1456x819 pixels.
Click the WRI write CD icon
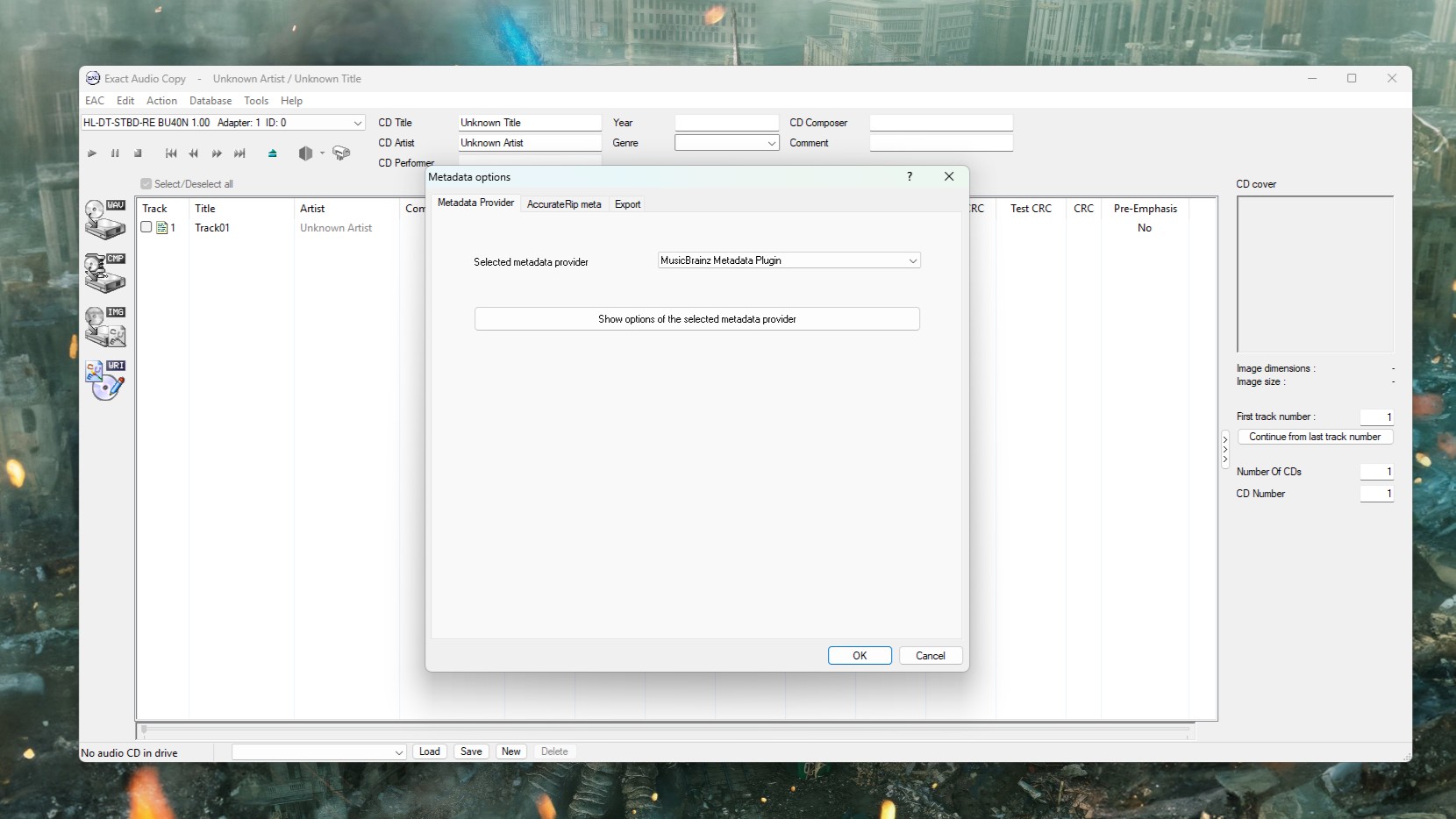pyautogui.click(x=105, y=380)
